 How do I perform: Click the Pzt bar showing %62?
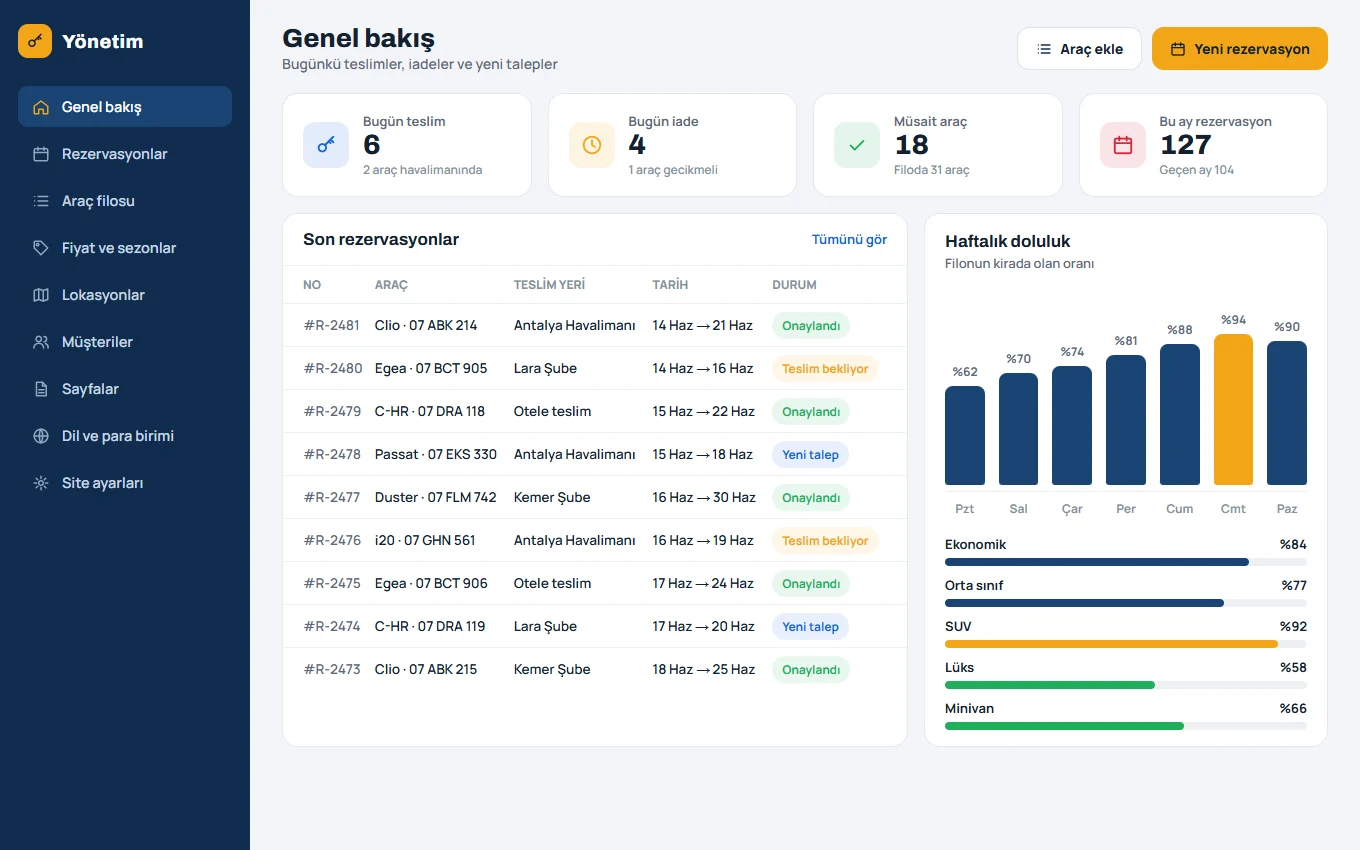point(965,436)
